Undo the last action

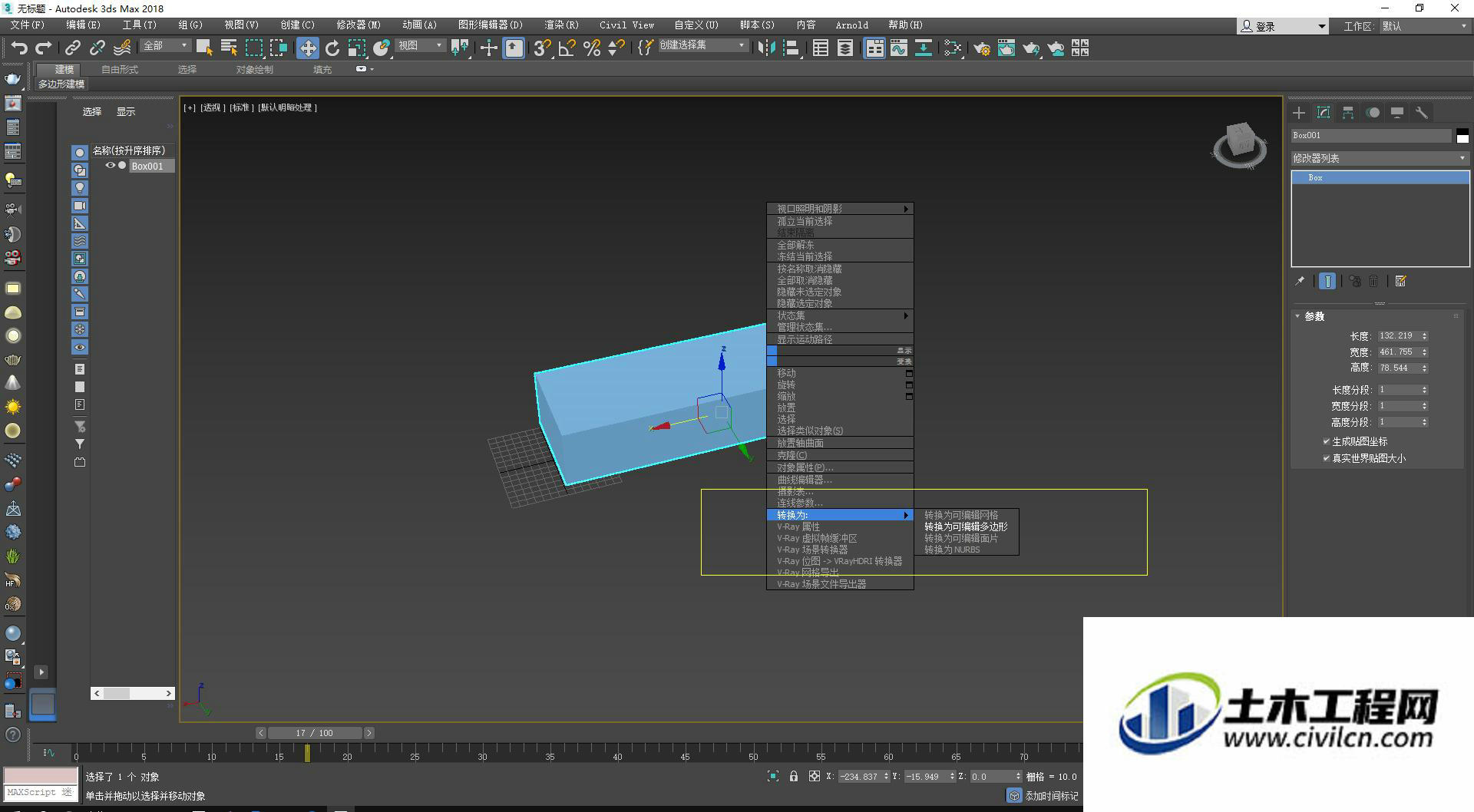click(19, 48)
